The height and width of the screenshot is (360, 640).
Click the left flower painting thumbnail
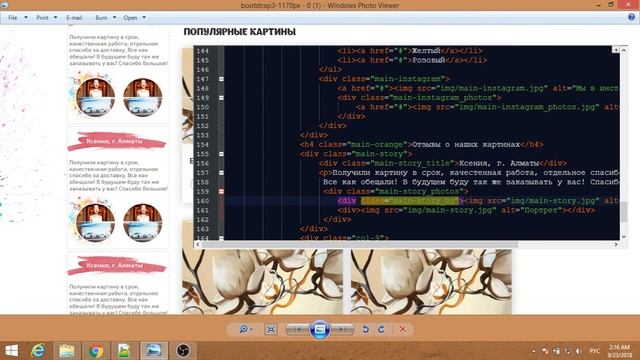point(262,282)
